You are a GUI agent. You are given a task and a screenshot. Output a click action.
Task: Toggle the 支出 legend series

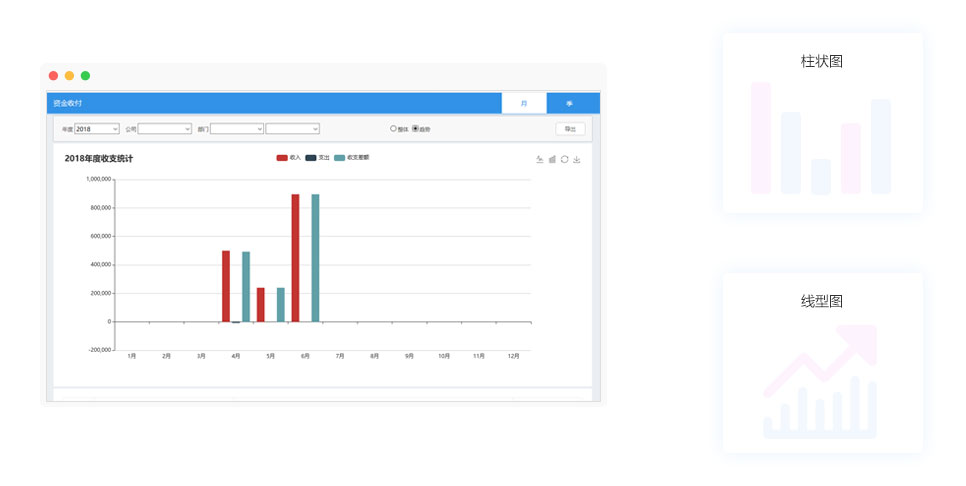[x=317, y=158]
